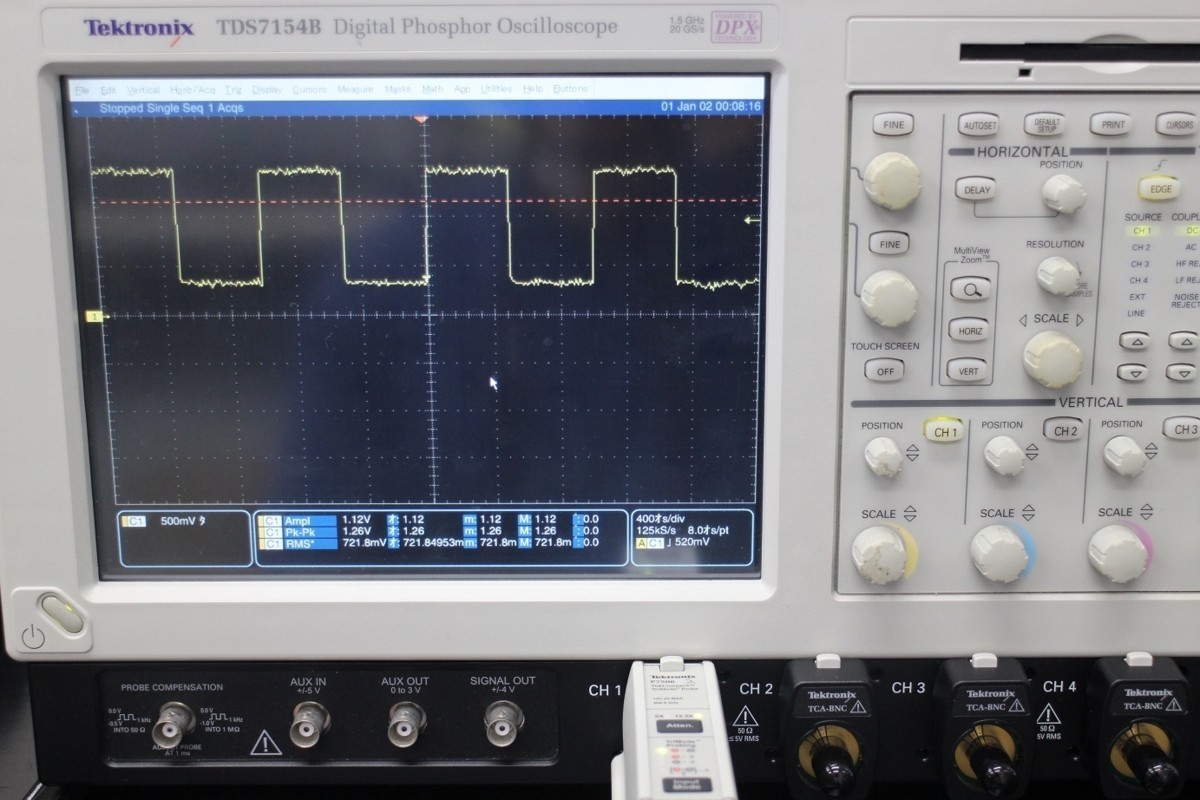Toggle the CH 2 vertical button
1200x800 pixels.
(1062, 430)
